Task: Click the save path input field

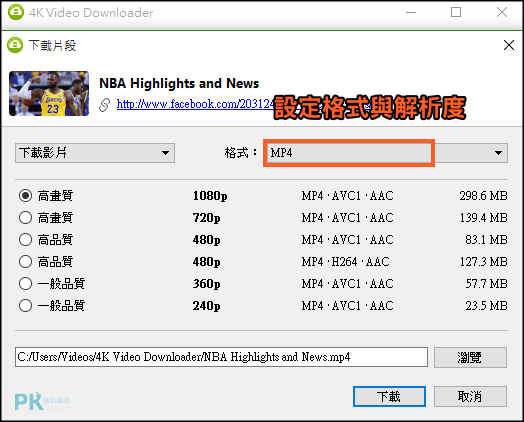Action: point(221,357)
